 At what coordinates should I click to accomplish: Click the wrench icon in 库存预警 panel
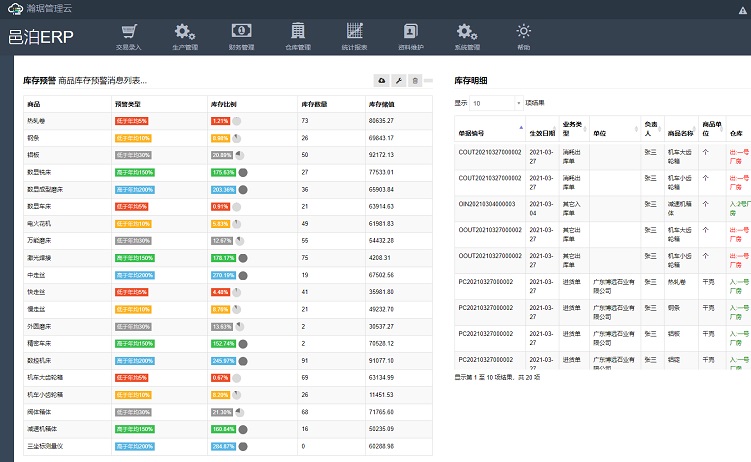(x=398, y=80)
